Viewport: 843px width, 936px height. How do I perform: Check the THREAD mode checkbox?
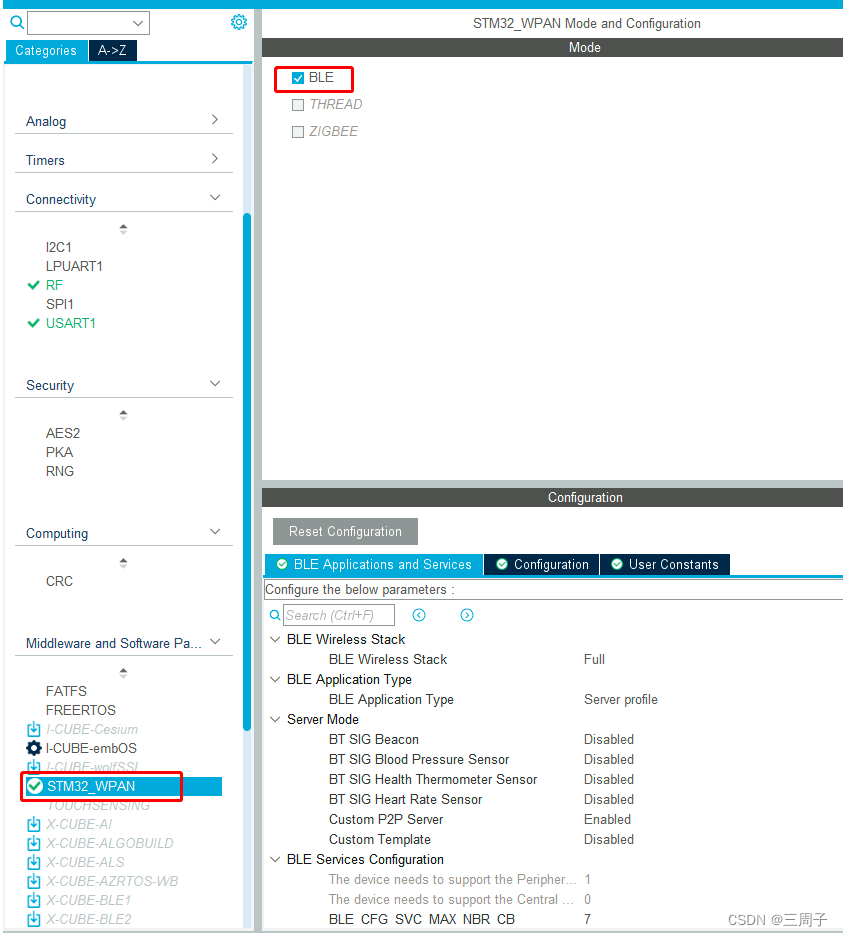click(298, 105)
